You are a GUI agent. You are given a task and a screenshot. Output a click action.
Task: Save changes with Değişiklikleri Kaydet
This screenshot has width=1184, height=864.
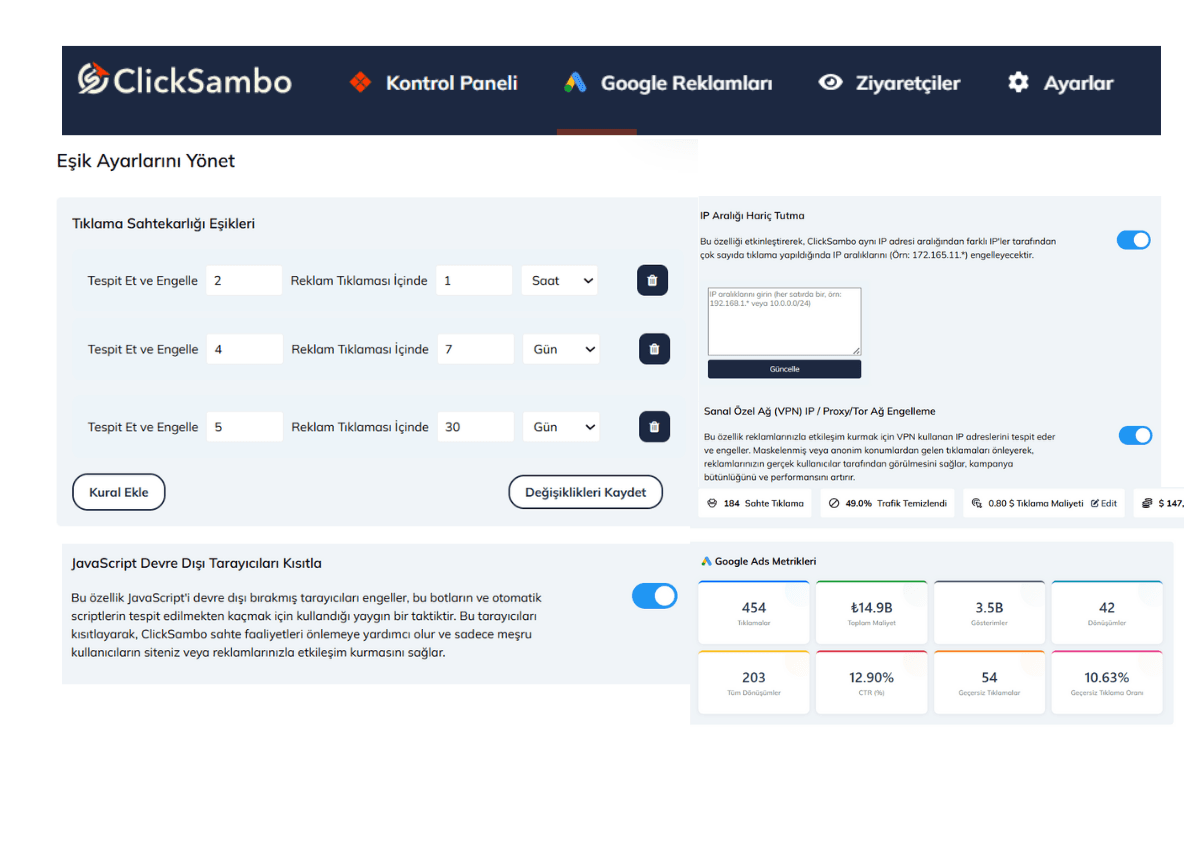(585, 491)
